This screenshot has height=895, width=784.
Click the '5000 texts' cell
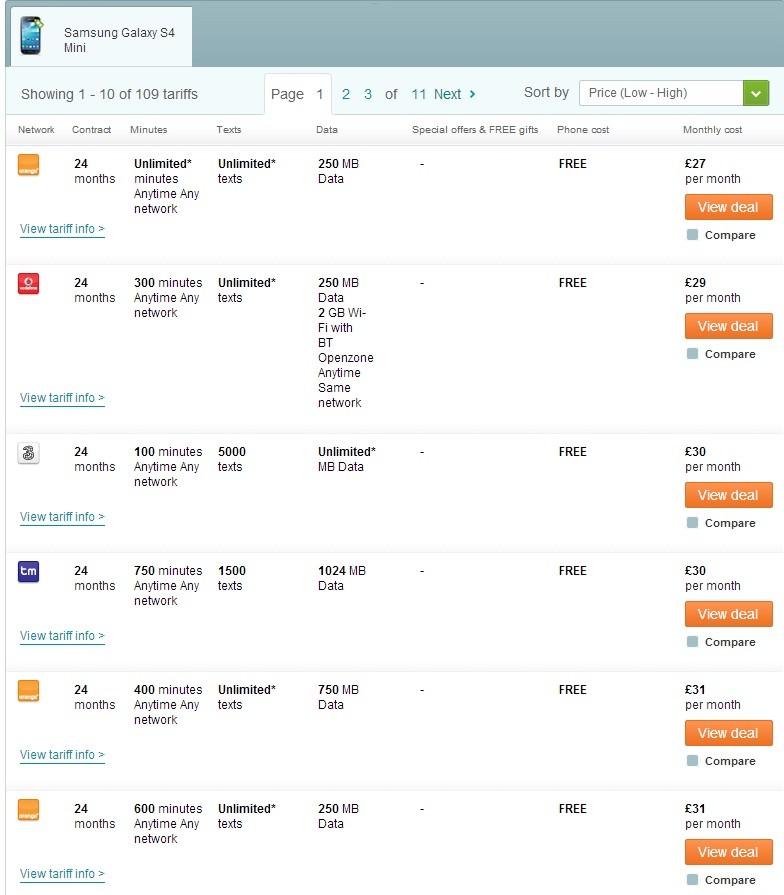click(x=232, y=459)
